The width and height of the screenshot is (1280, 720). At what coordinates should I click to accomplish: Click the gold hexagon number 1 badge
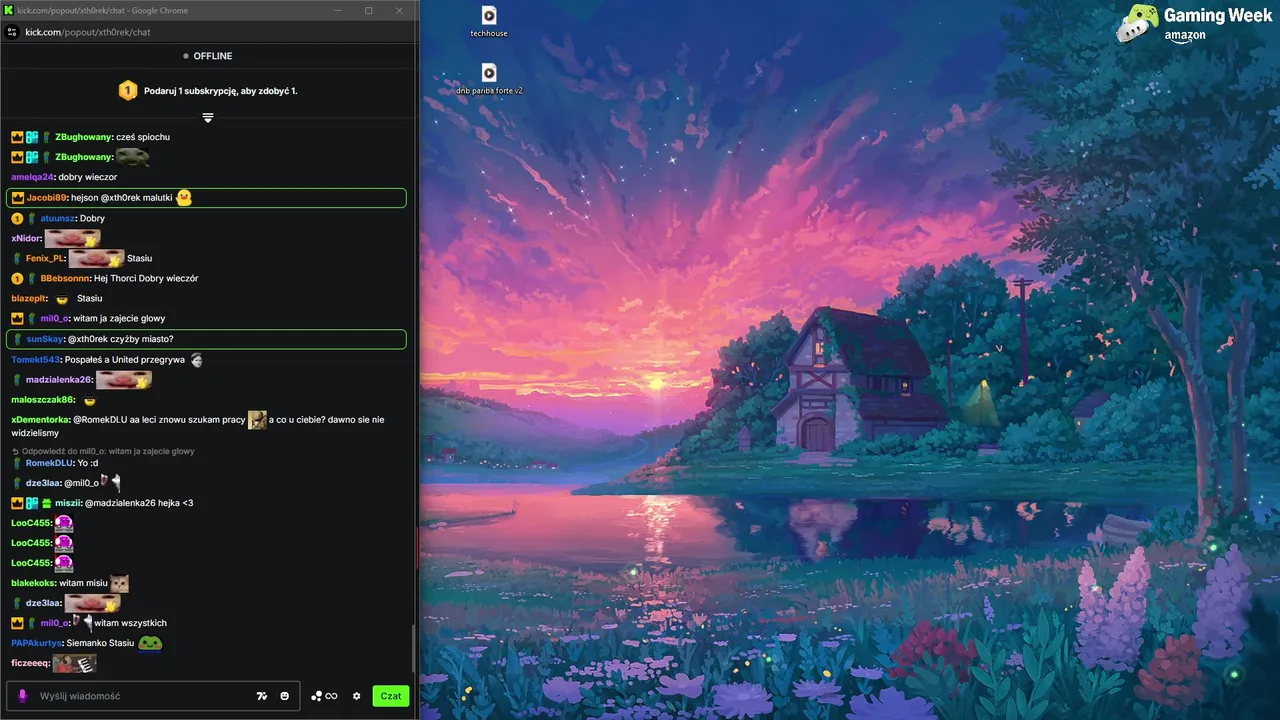click(x=128, y=91)
